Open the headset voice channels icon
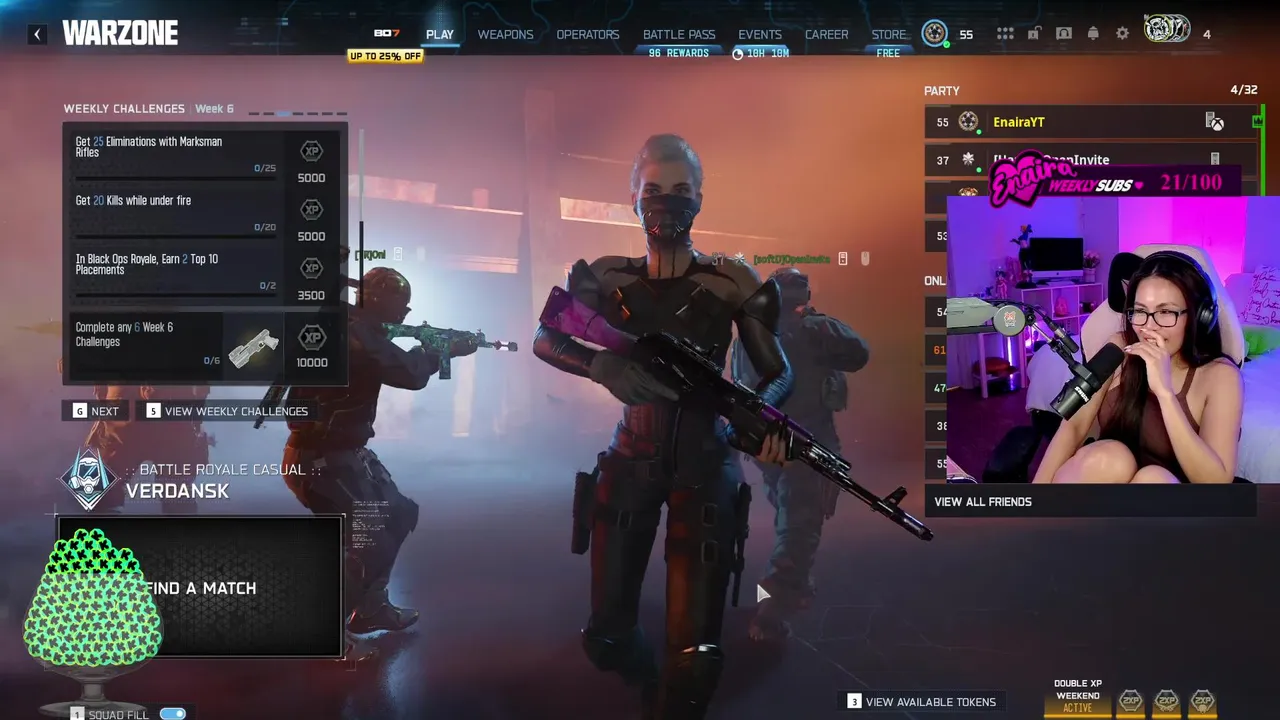Screen dimensions: 1280x720 click(x=1064, y=34)
